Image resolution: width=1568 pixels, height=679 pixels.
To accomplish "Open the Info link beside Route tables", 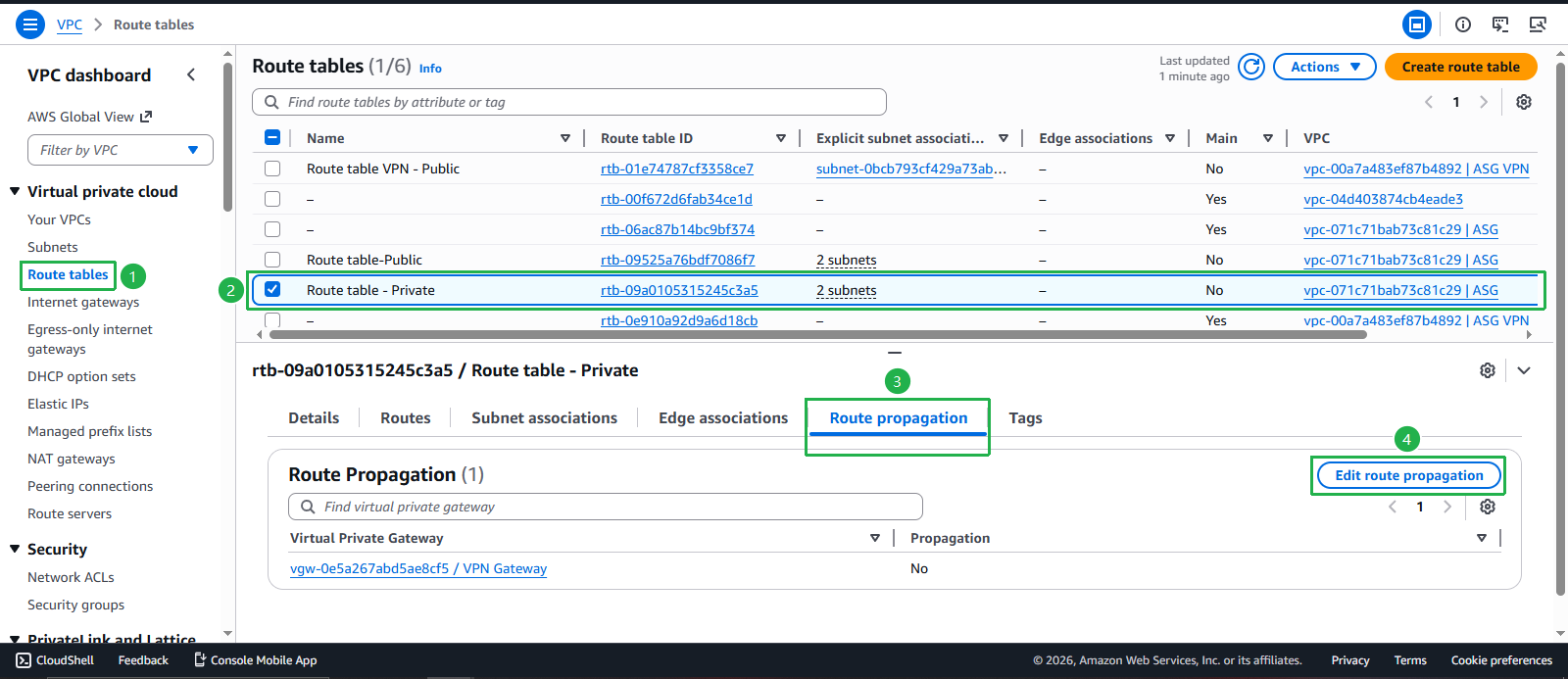I will click(x=430, y=69).
